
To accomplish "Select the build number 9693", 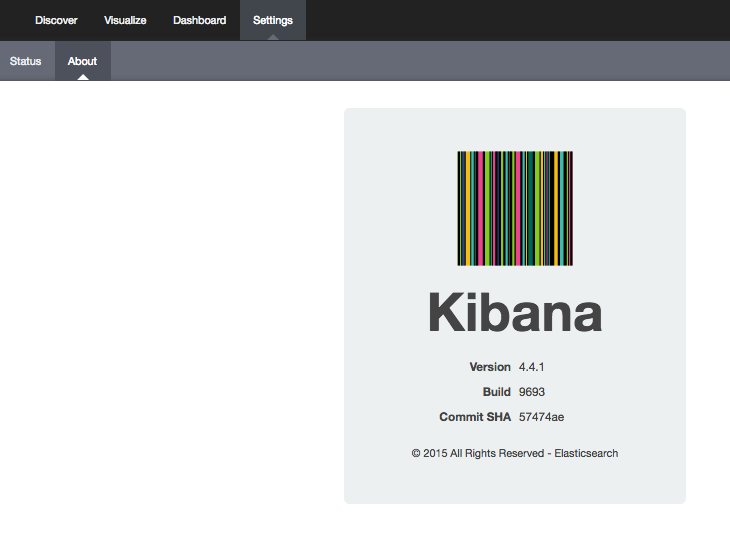I will click(x=532, y=392).
